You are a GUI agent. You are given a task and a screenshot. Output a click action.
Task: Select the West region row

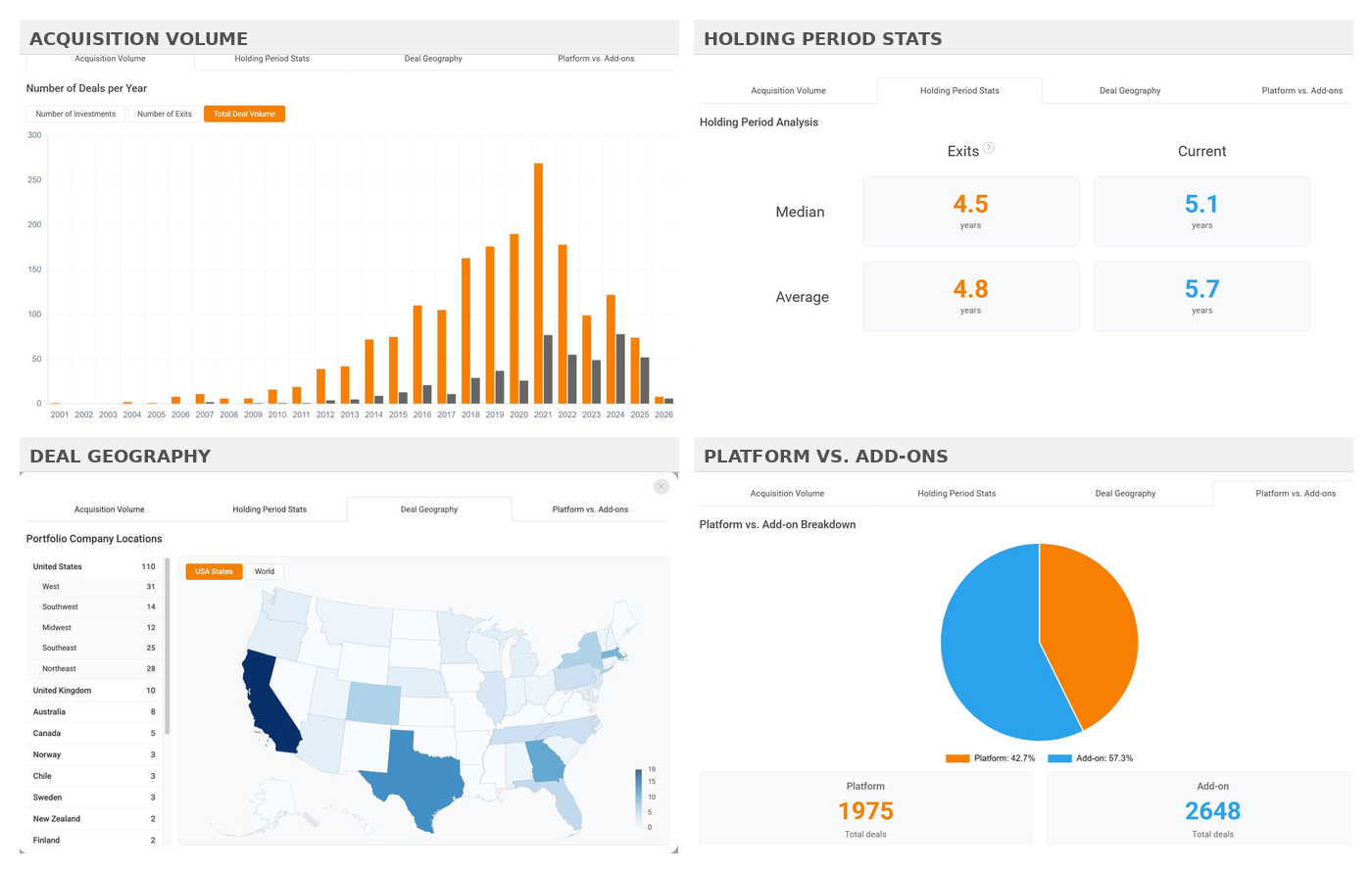51,587
